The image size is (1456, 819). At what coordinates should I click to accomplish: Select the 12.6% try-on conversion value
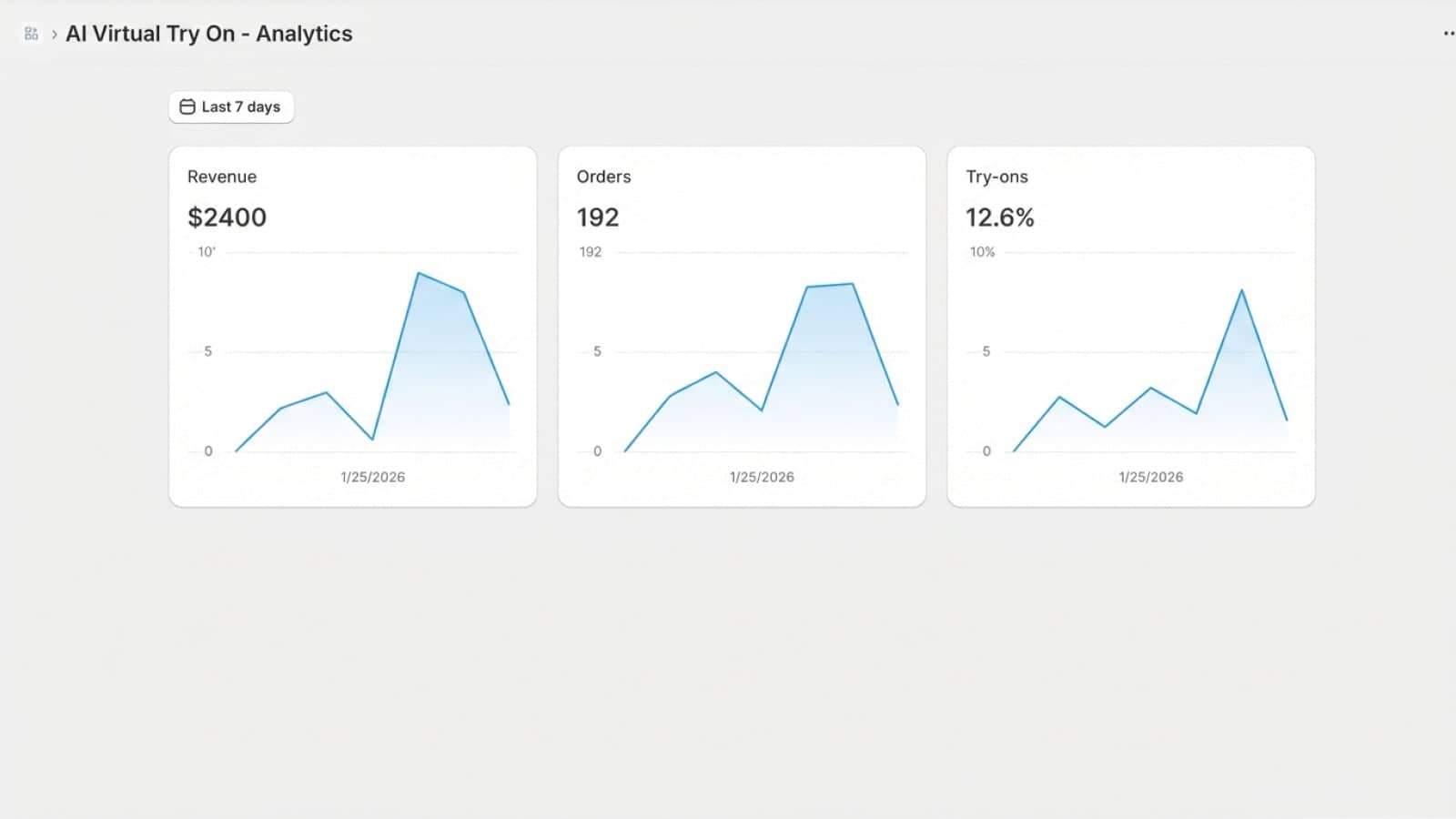[1000, 217]
